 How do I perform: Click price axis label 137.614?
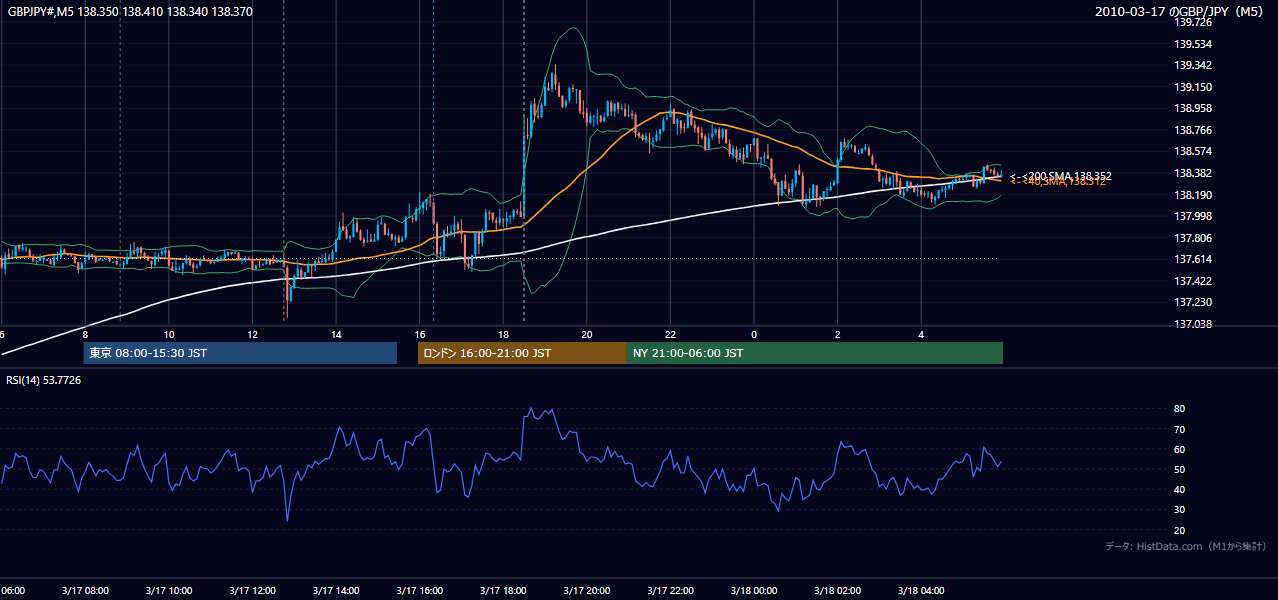click(1193, 259)
